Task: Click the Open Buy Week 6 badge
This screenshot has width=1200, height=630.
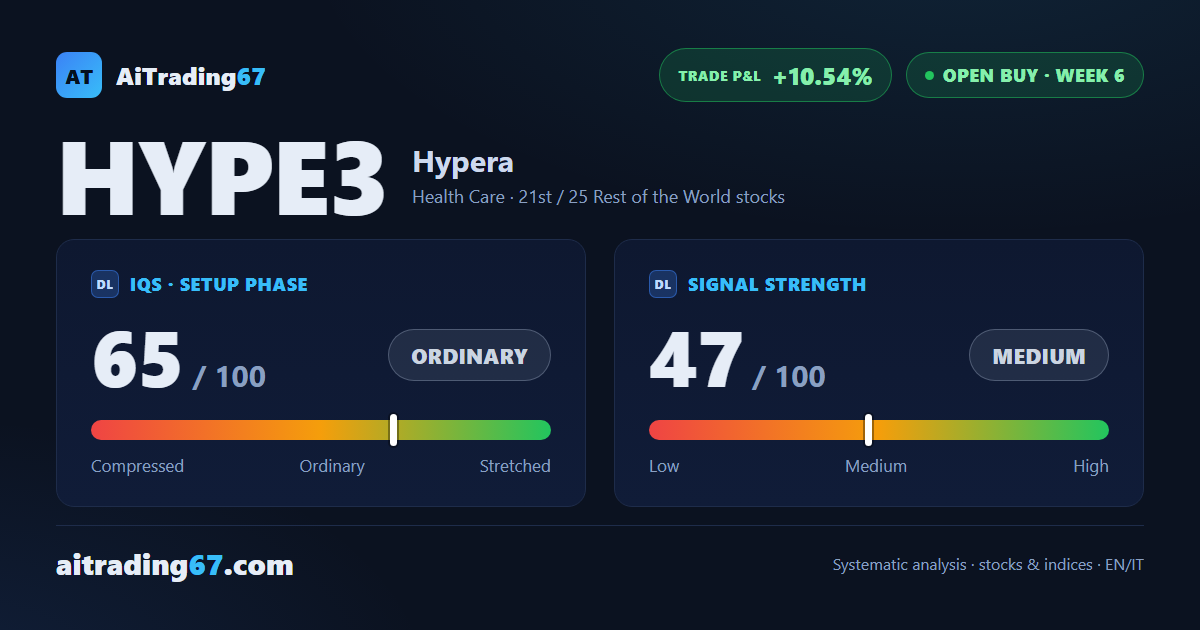Action: pyautogui.click(x=1024, y=75)
